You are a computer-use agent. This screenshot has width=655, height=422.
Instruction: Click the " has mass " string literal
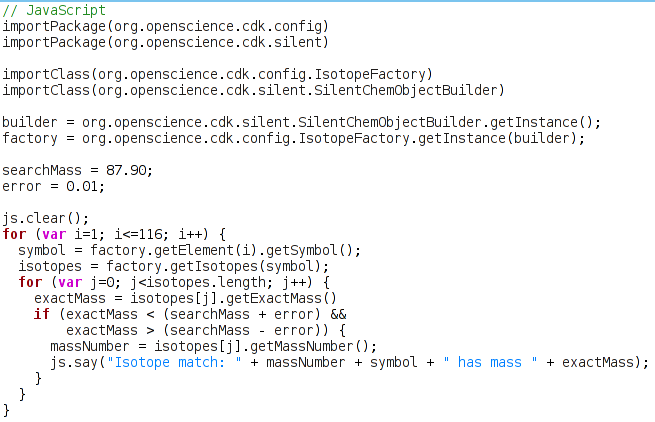tap(489, 362)
